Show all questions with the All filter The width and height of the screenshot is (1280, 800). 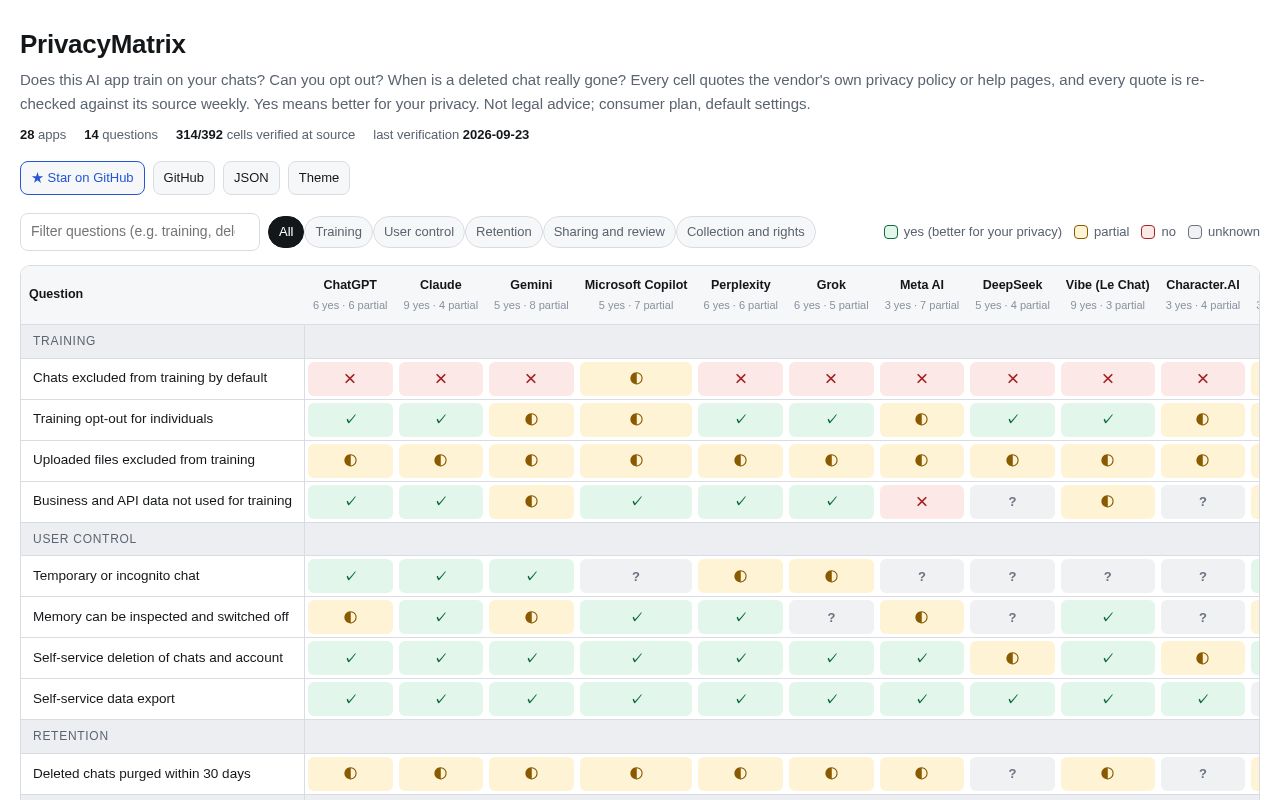pyautogui.click(x=286, y=232)
